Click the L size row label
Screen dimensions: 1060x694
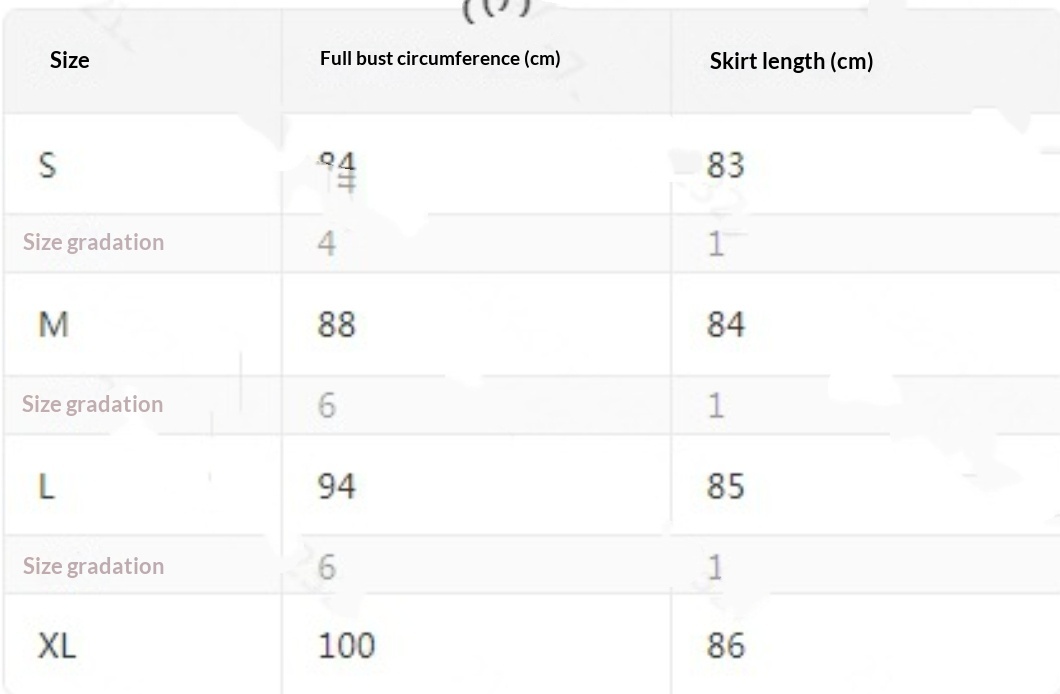[46, 486]
